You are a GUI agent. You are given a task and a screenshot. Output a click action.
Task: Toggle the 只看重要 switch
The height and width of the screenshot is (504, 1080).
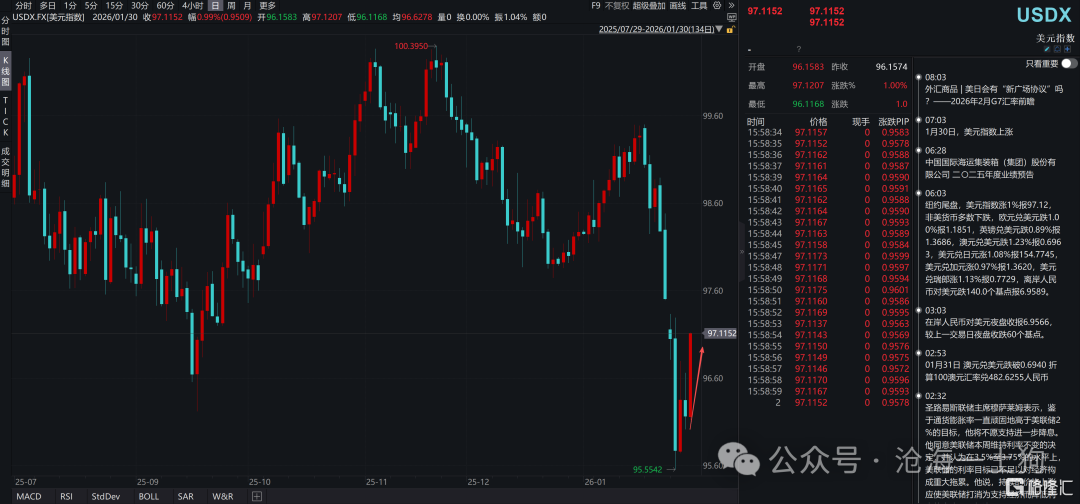click(1069, 63)
